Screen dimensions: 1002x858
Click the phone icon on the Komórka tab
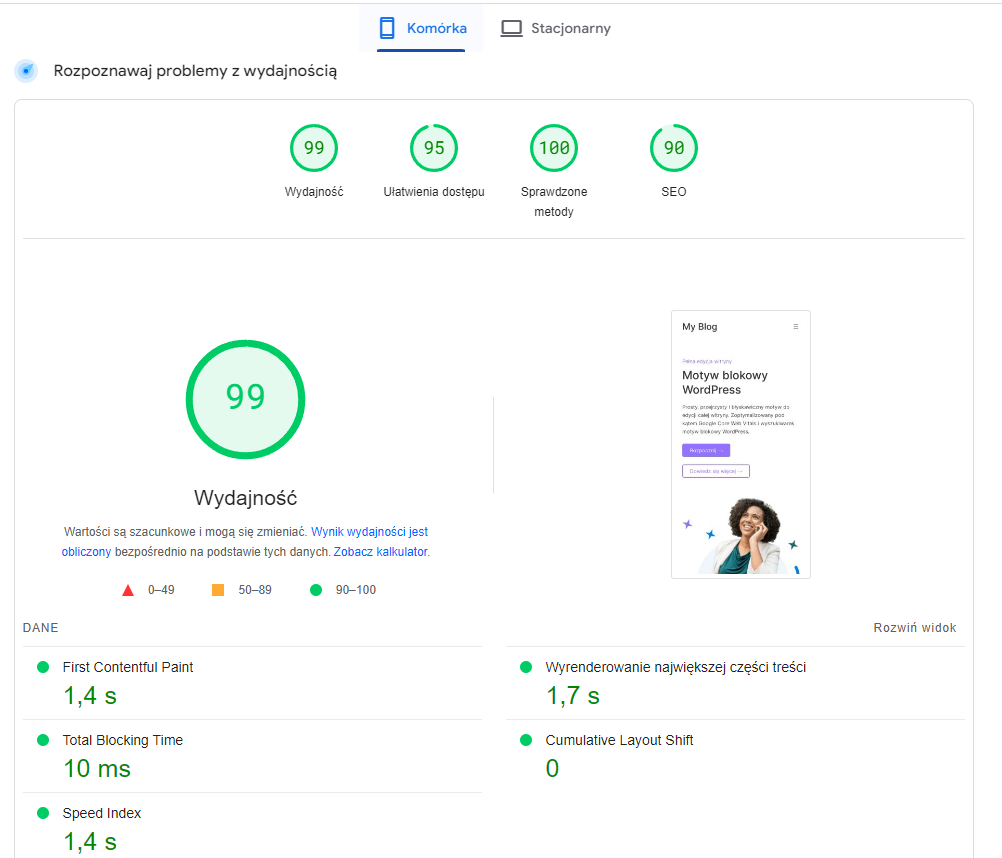pyautogui.click(x=387, y=28)
